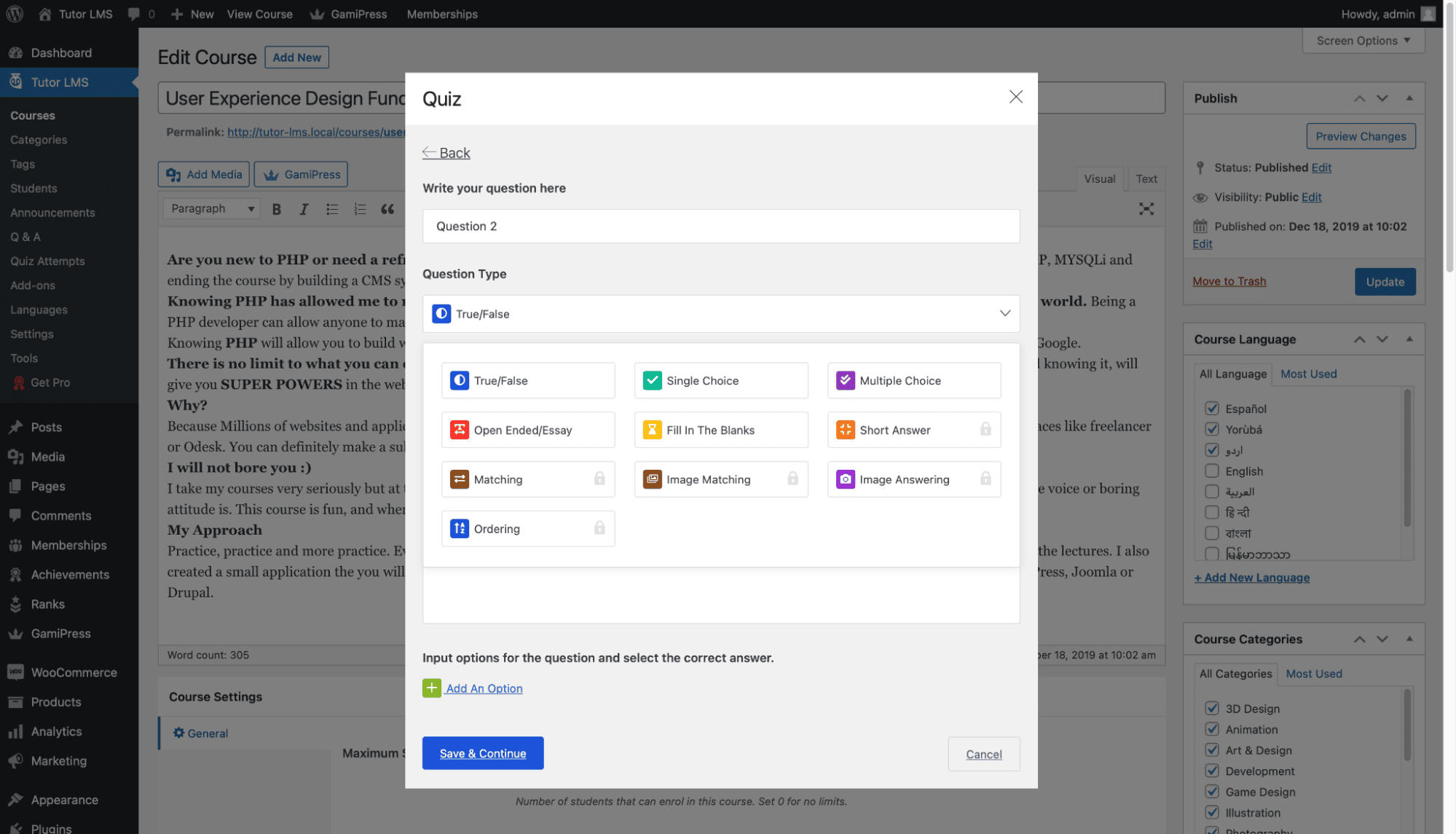Select the Single Choice question type icon
The image size is (1456, 834).
(x=651, y=380)
